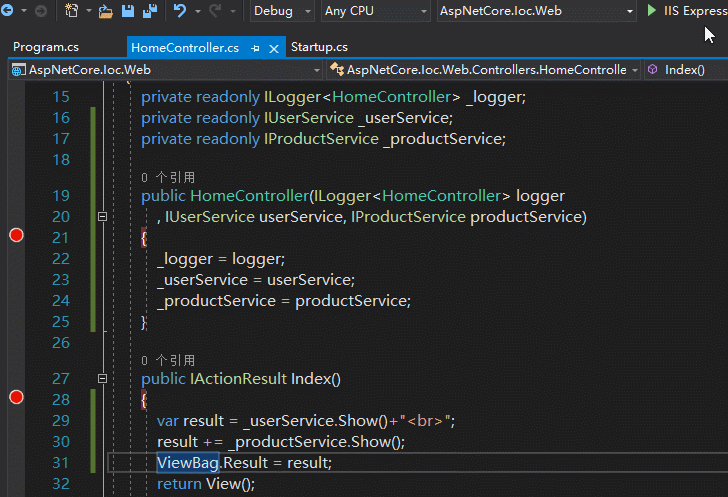This screenshot has width=728, height=497.
Task: Switch to the Program.cs tab
Action: click(x=46, y=47)
